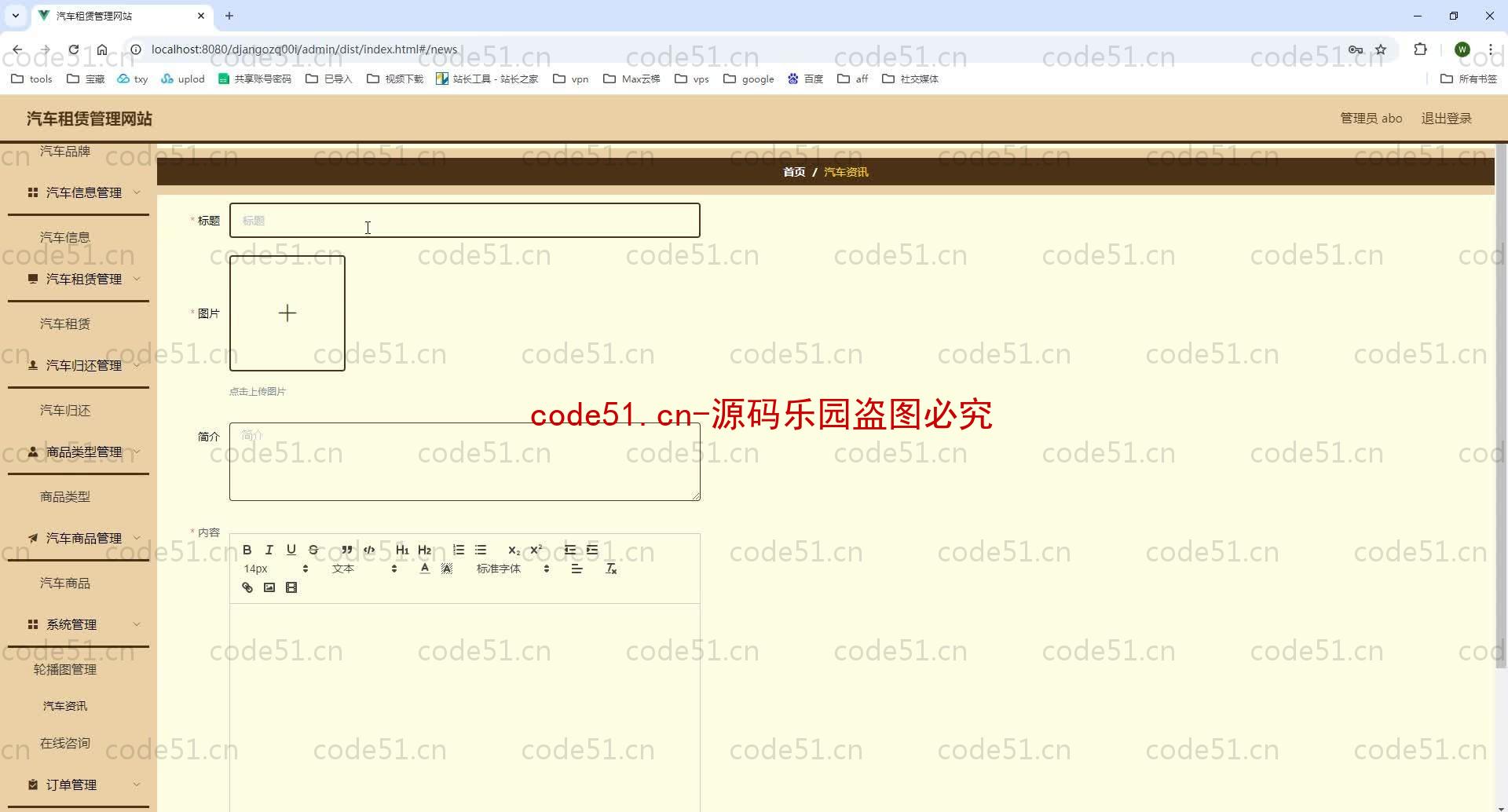The width and height of the screenshot is (1508, 812).
Task: Open the 标准字体 font family dropdown
Action: [x=513, y=569]
